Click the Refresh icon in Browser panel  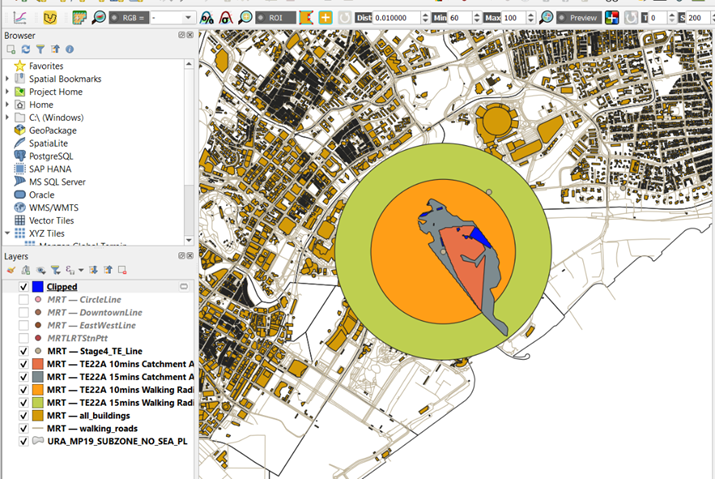(25, 49)
